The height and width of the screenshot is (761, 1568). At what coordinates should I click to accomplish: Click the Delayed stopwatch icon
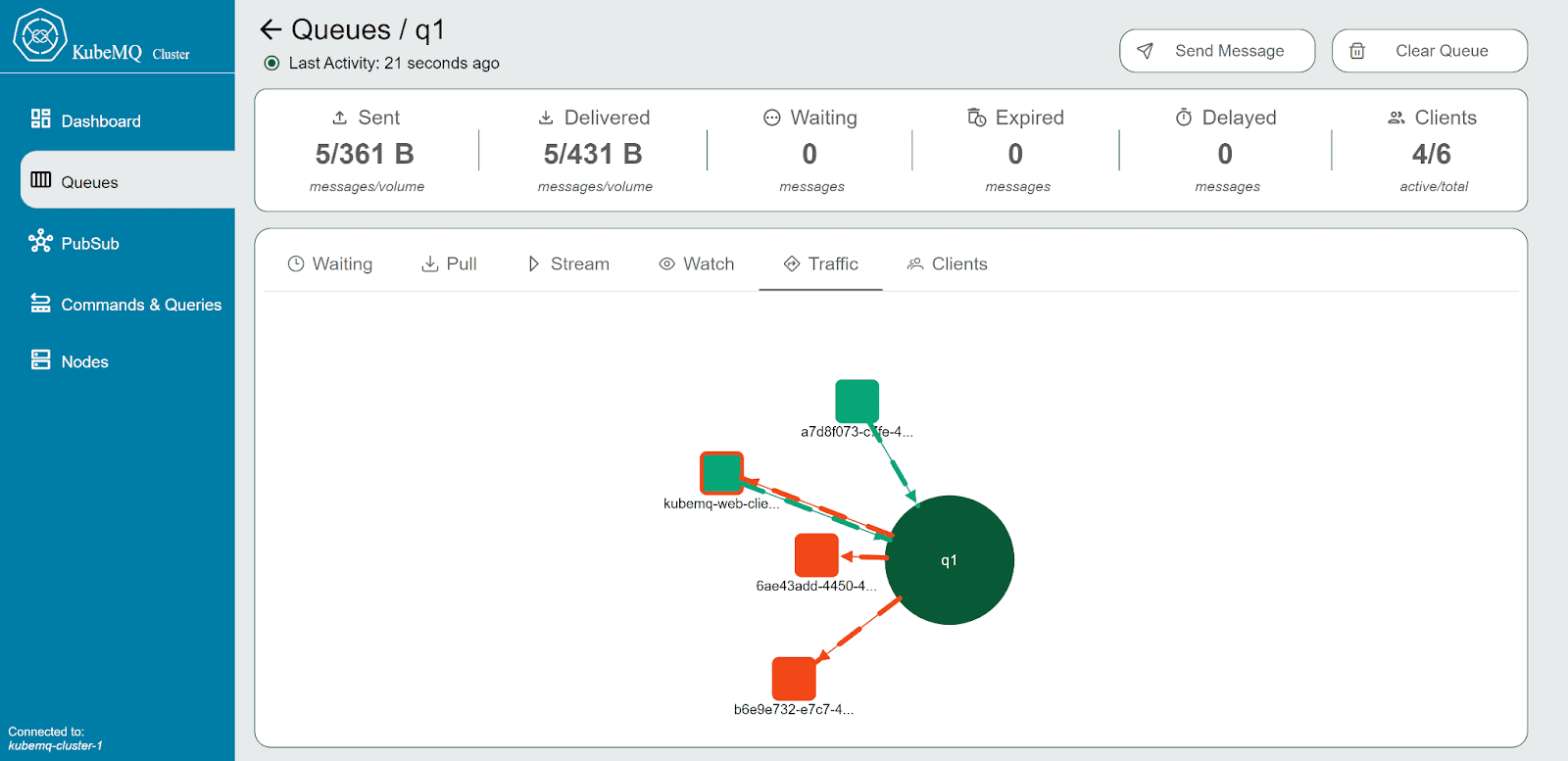click(1184, 118)
